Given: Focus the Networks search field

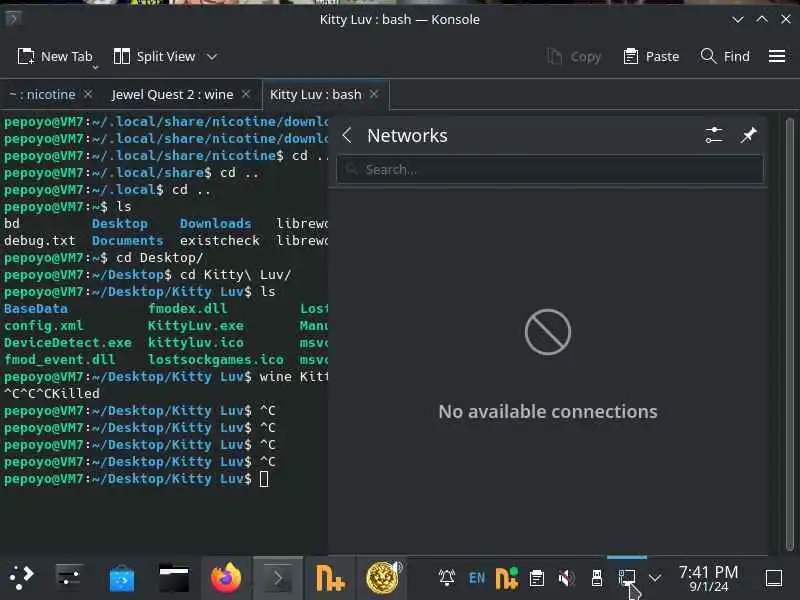Looking at the screenshot, I should 550,169.
